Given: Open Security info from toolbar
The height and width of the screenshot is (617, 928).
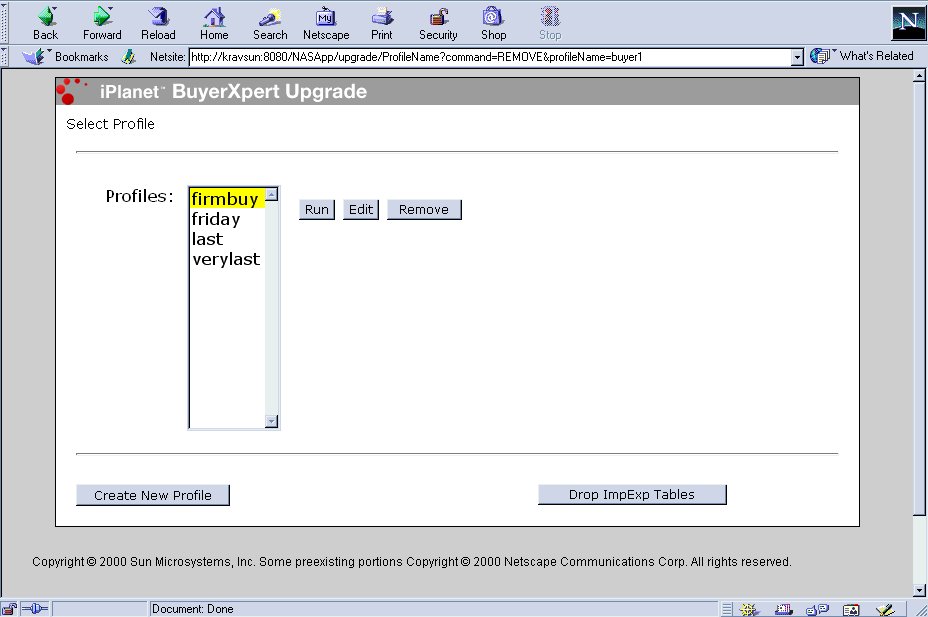Looking at the screenshot, I should (438, 24).
